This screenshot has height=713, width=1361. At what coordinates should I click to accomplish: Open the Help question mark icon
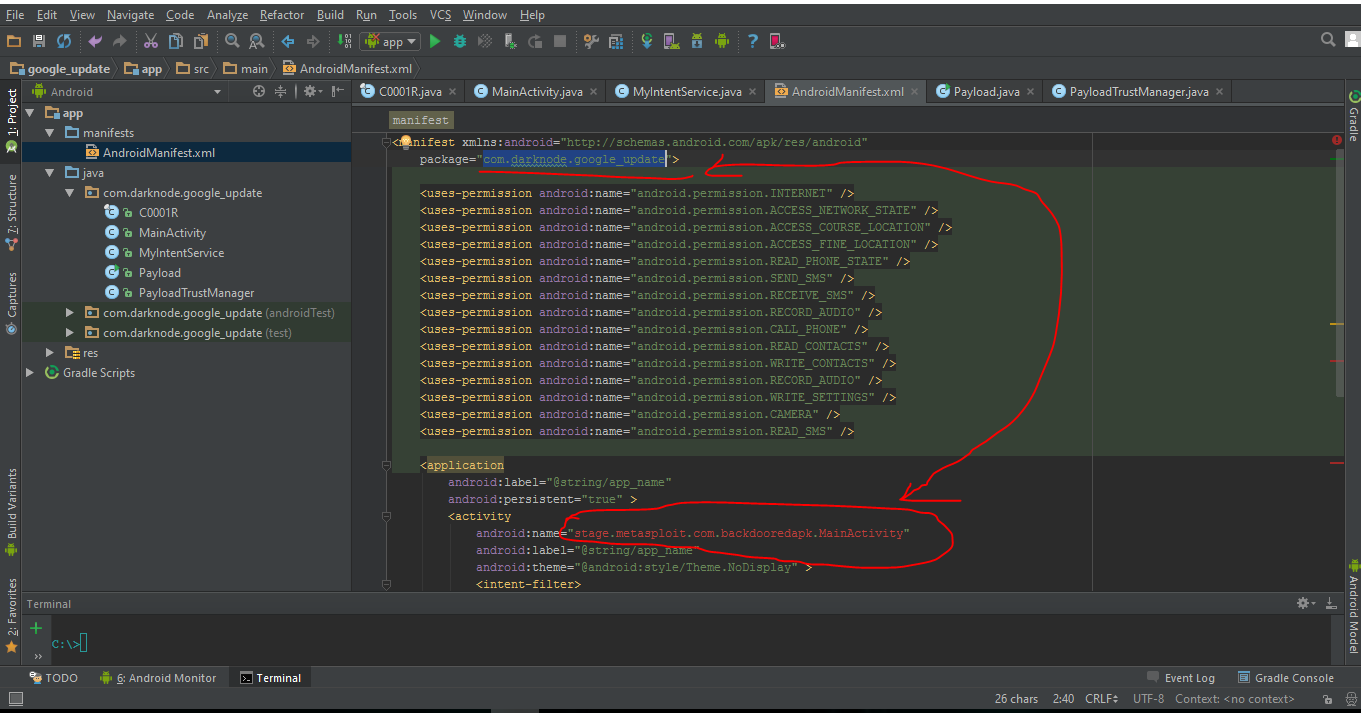tap(751, 41)
